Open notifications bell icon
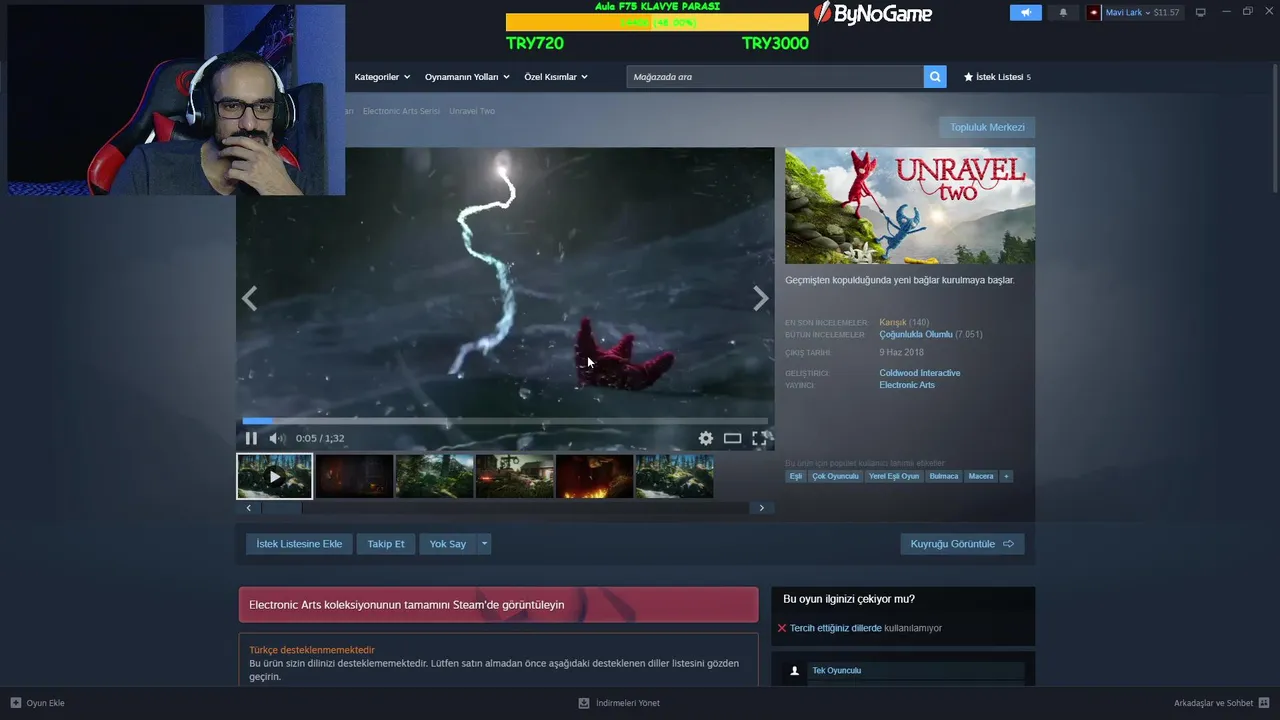This screenshot has height=720, width=1280. coord(1063,13)
